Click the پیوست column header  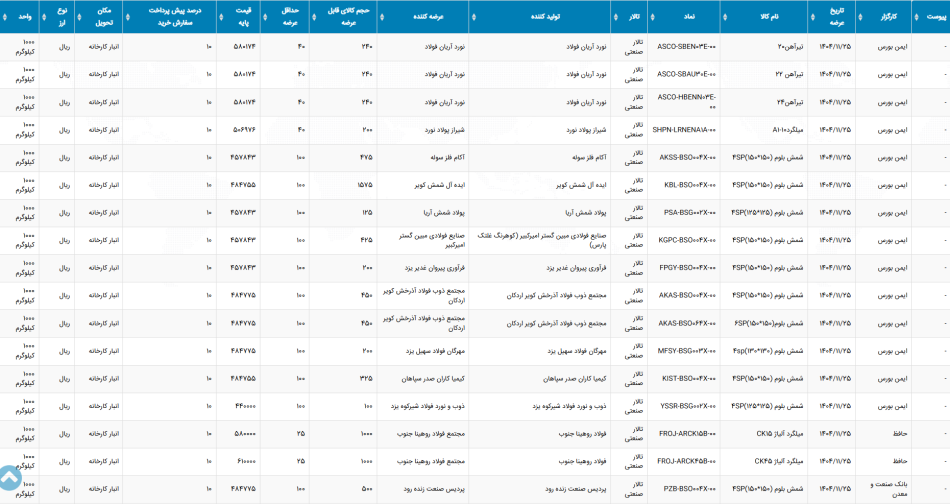pyautogui.click(x=931, y=17)
